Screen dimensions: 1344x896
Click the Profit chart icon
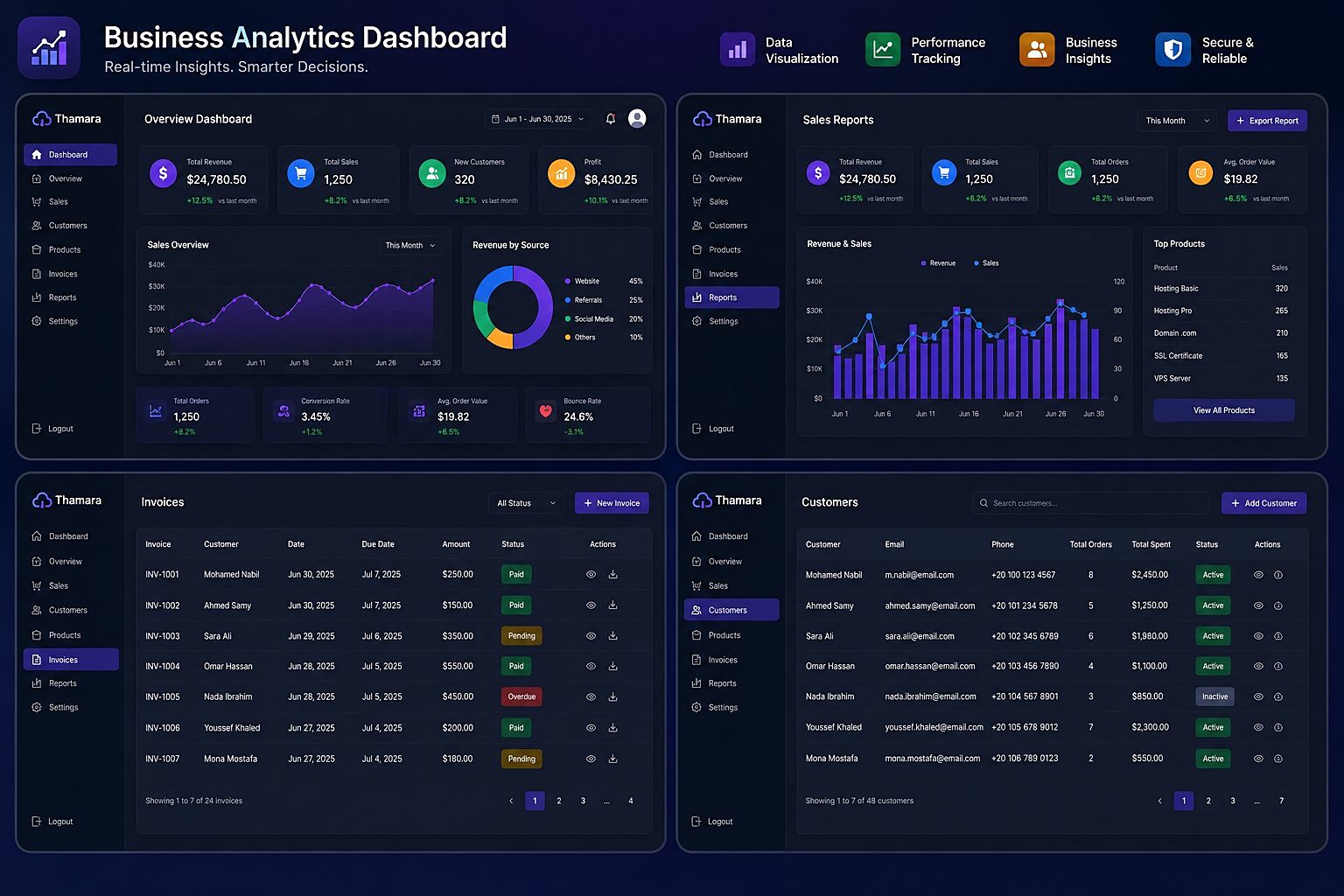coord(561,173)
